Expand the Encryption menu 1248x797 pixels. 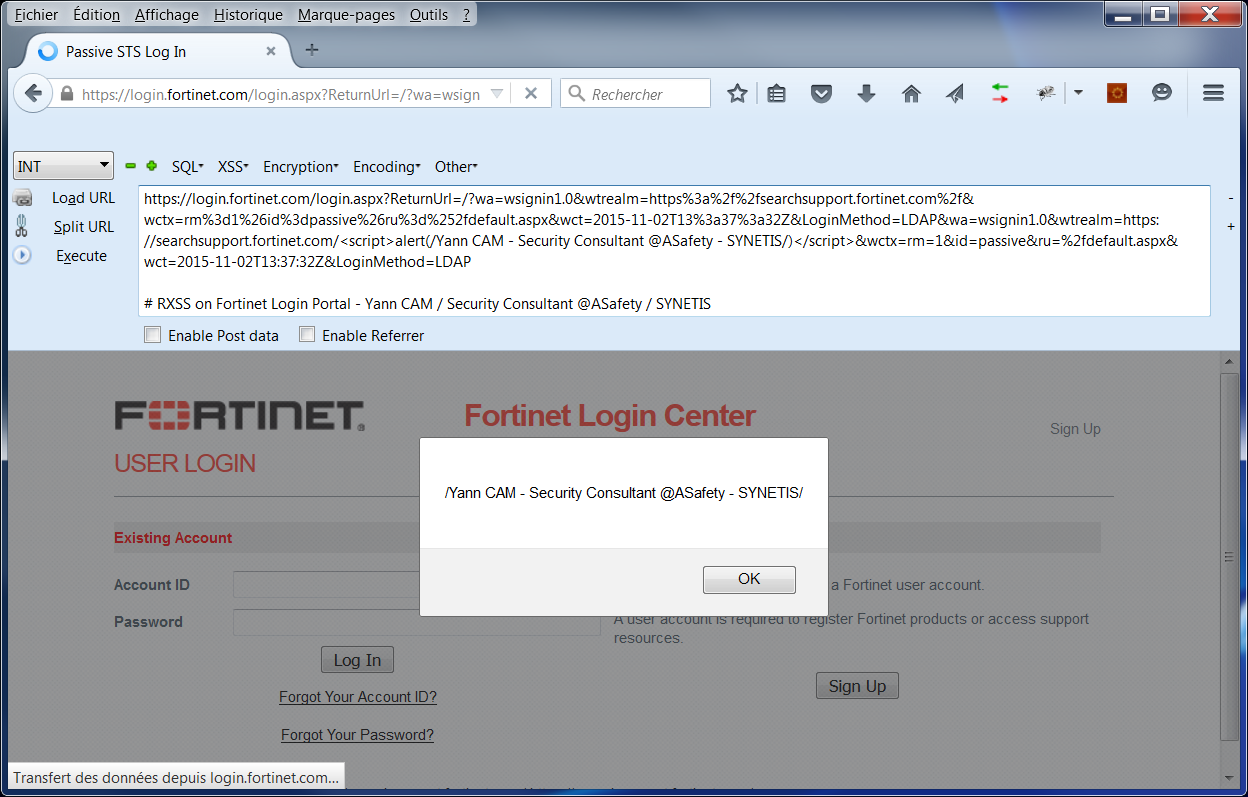click(x=301, y=166)
